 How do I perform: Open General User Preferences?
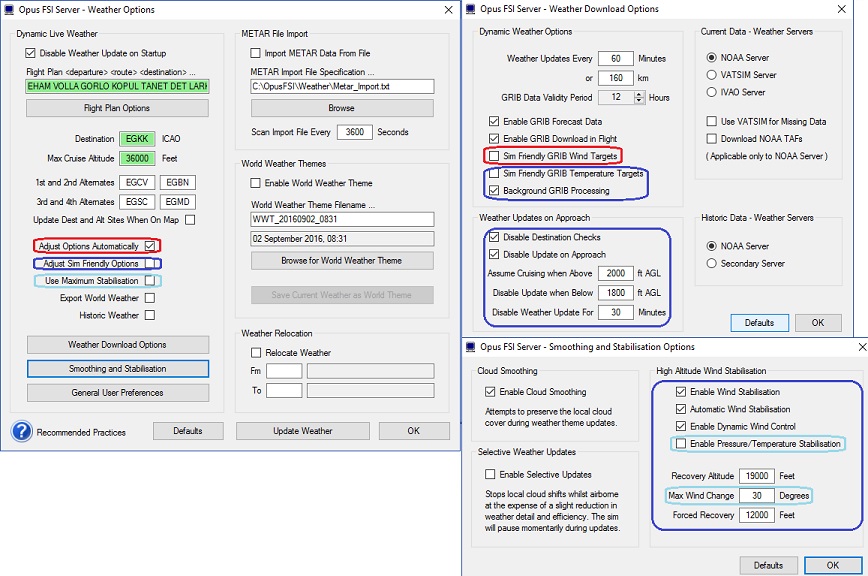(x=118, y=392)
